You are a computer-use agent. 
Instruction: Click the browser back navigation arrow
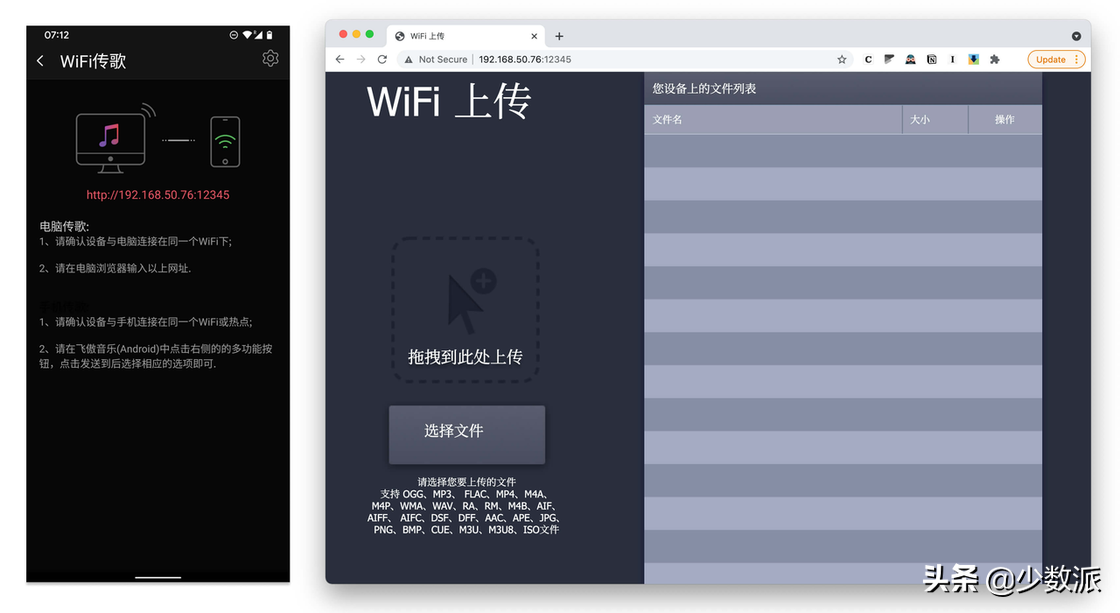coord(340,59)
